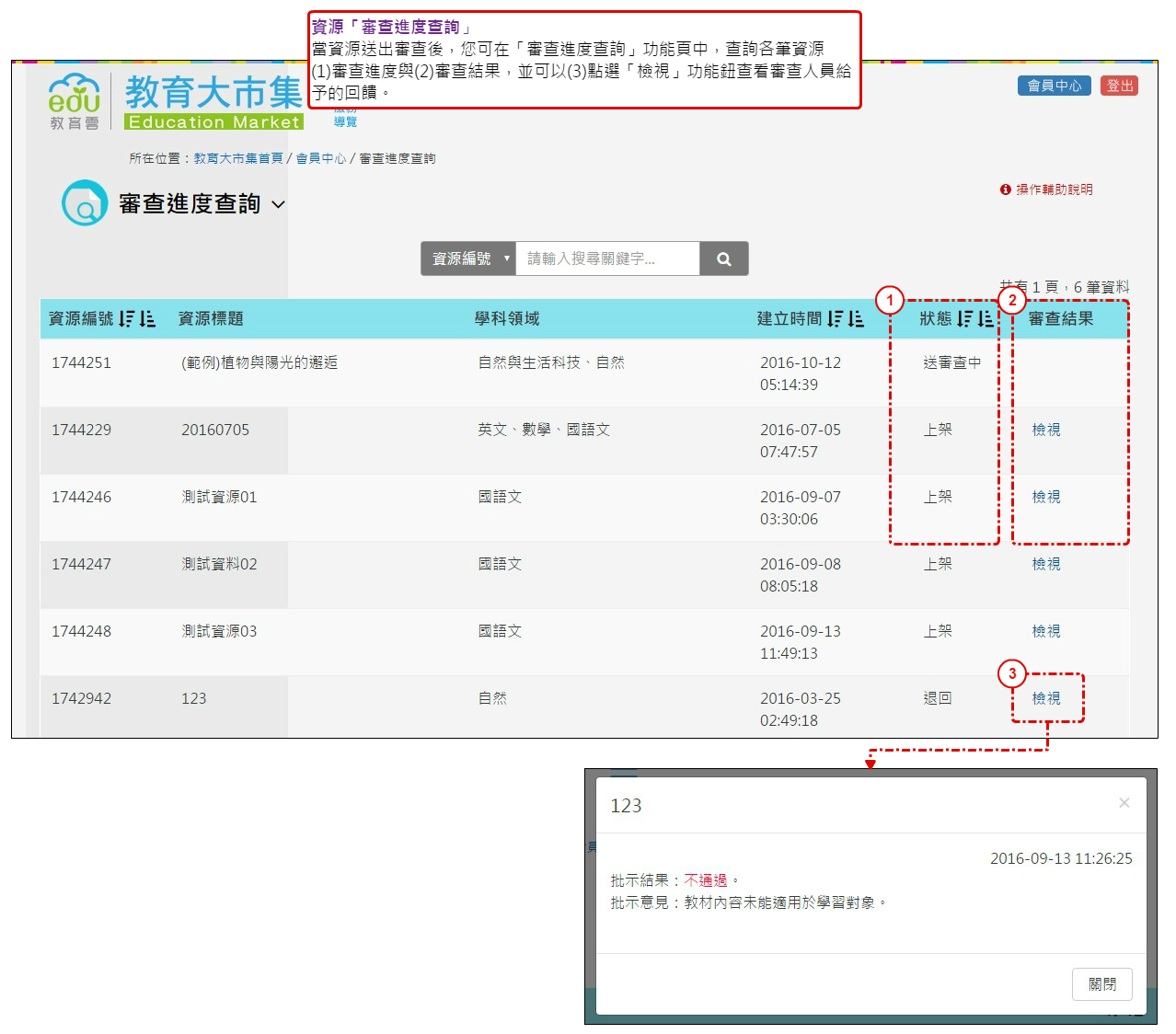Click subject 英文、數學、國語文
The width and height of the screenshot is (1176, 1034).
tap(544, 430)
